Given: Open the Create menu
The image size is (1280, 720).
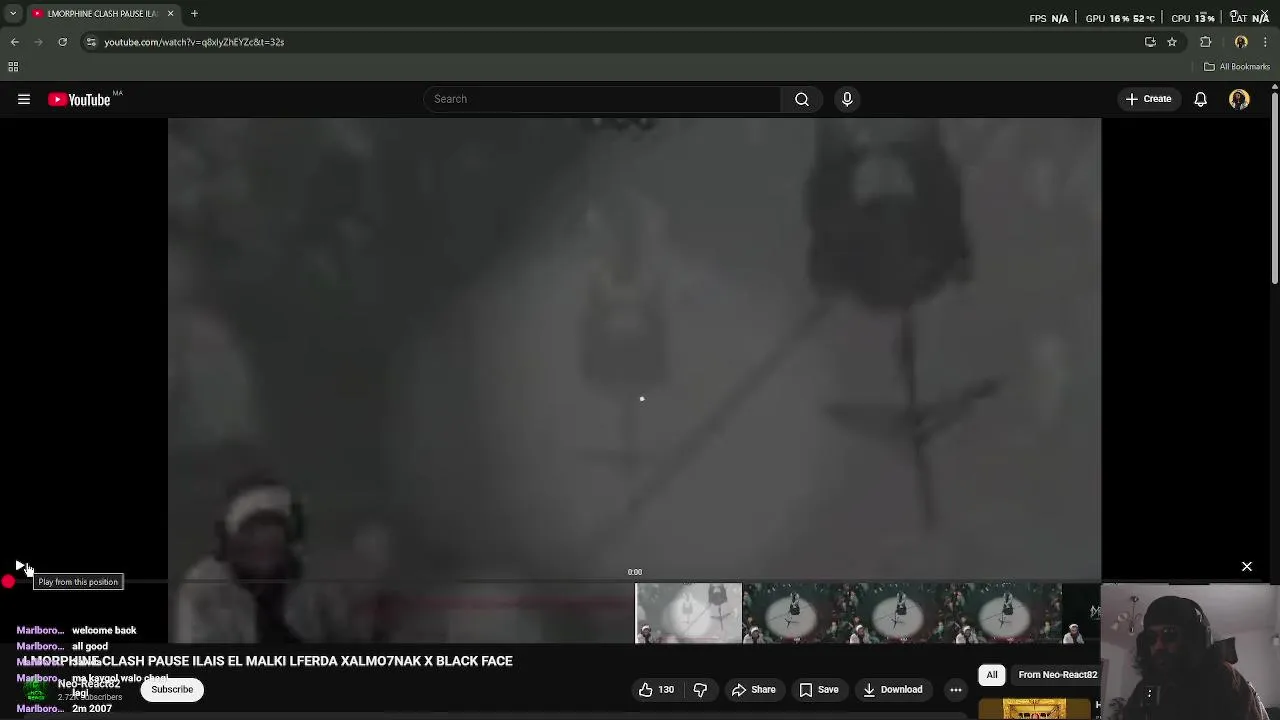Looking at the screenshot, I should click(x=1148, y=99).
